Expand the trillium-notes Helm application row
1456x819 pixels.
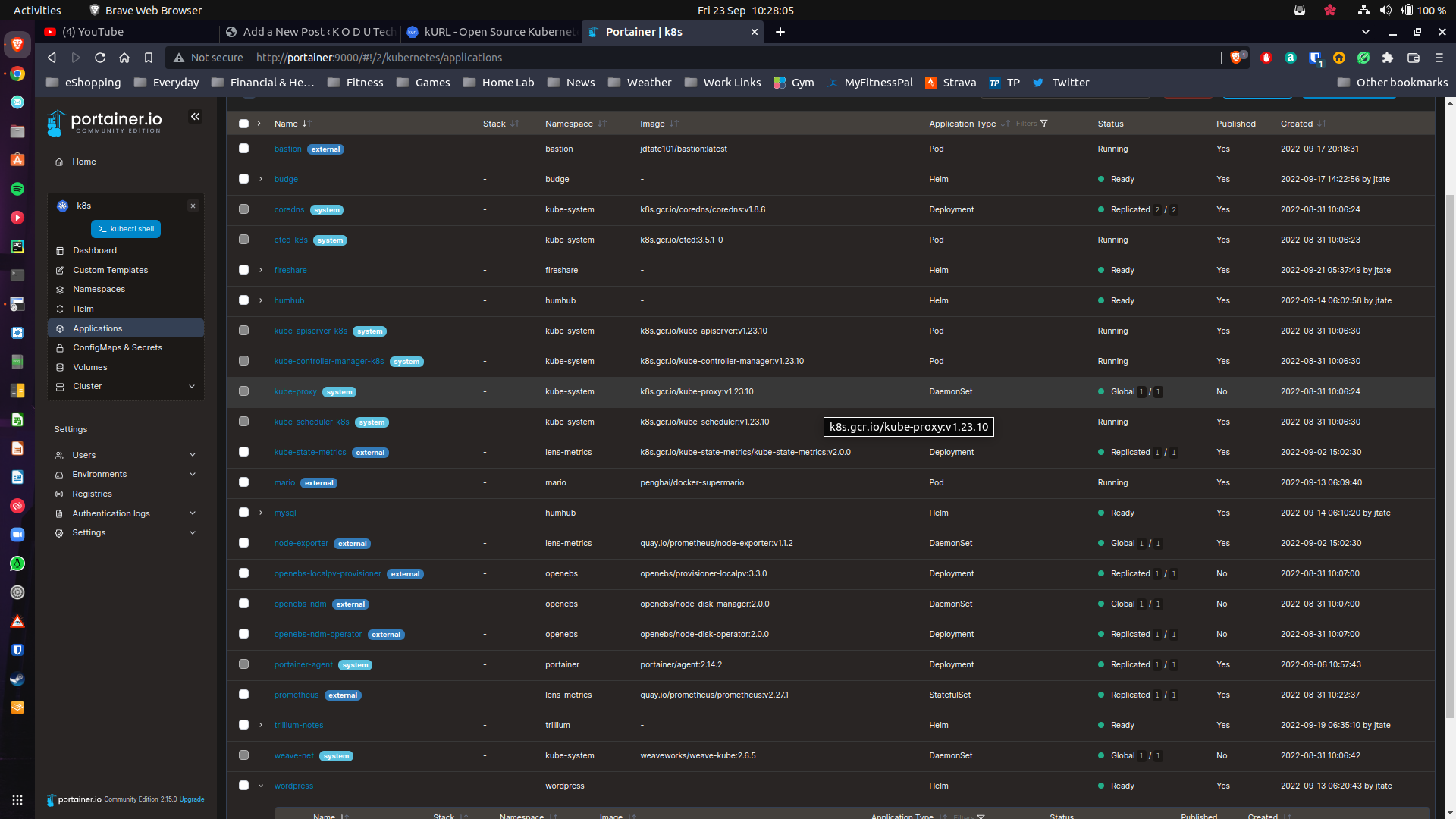point(261,726)
